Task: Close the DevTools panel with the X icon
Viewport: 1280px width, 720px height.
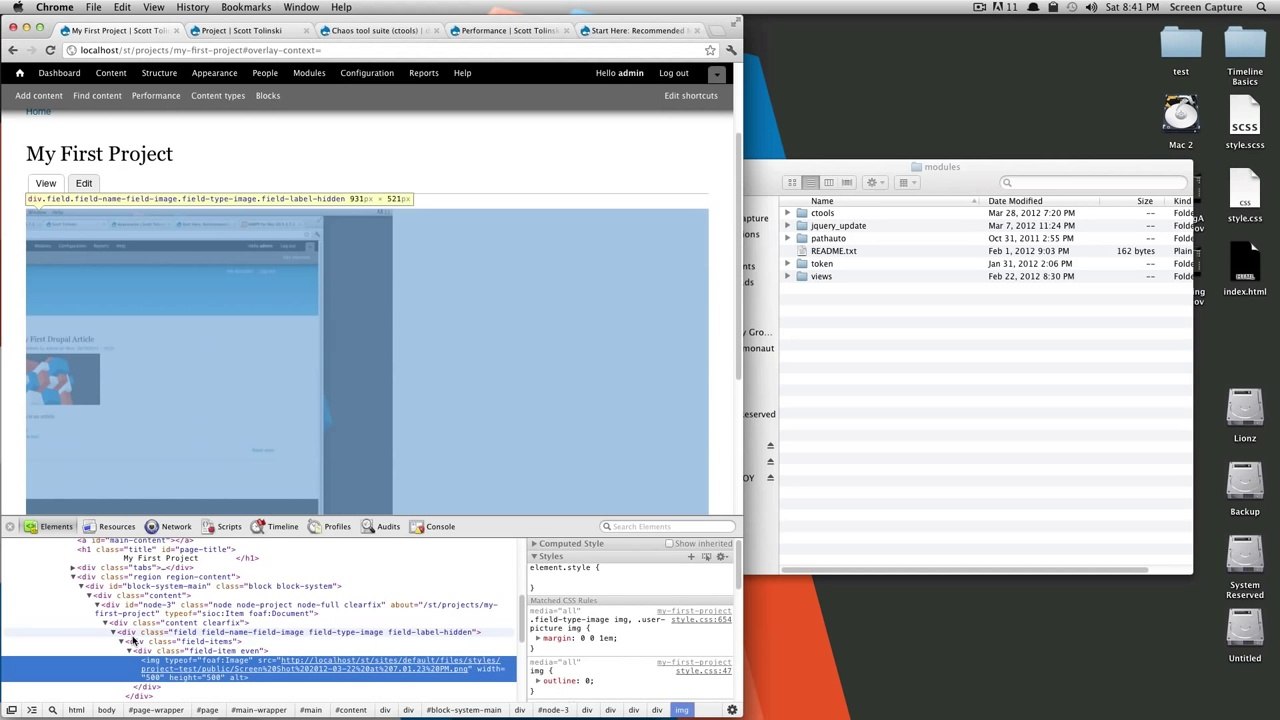Action: (9, 526)
